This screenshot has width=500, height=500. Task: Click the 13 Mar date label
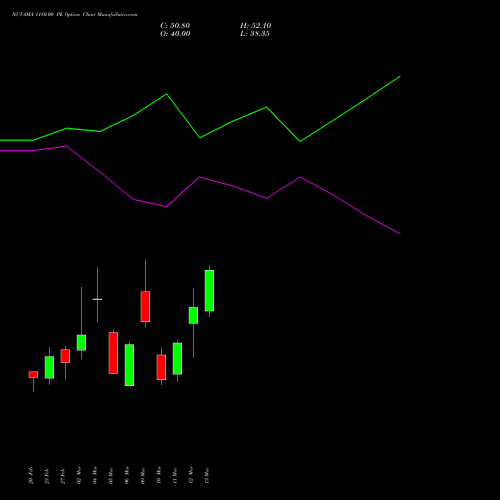207,476
